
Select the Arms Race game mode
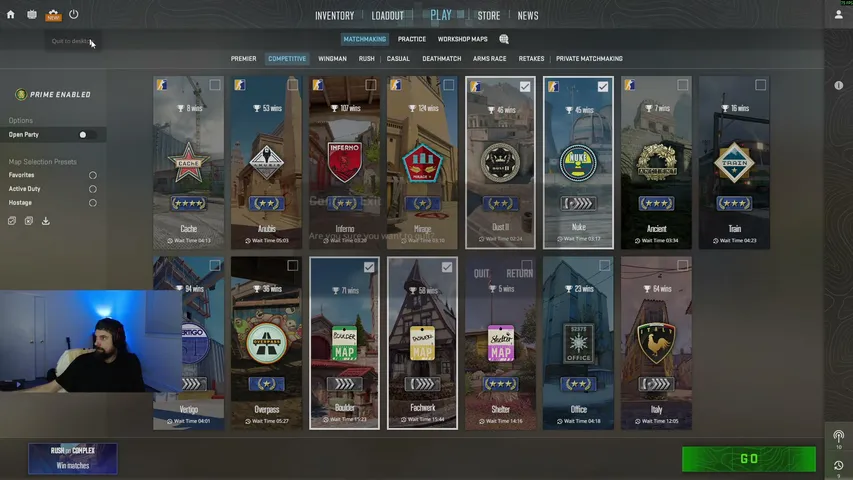coord(490,59)
